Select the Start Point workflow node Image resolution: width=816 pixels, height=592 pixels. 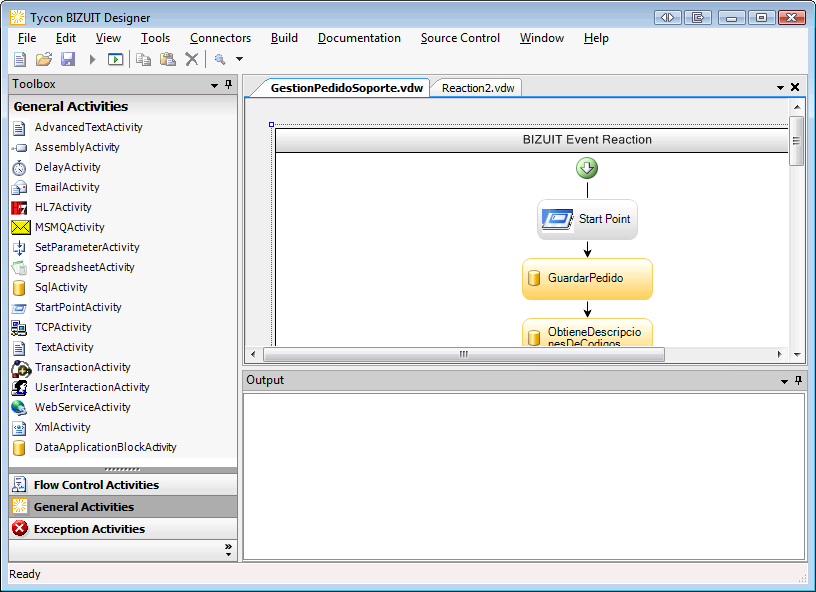(x=587, y=219)
